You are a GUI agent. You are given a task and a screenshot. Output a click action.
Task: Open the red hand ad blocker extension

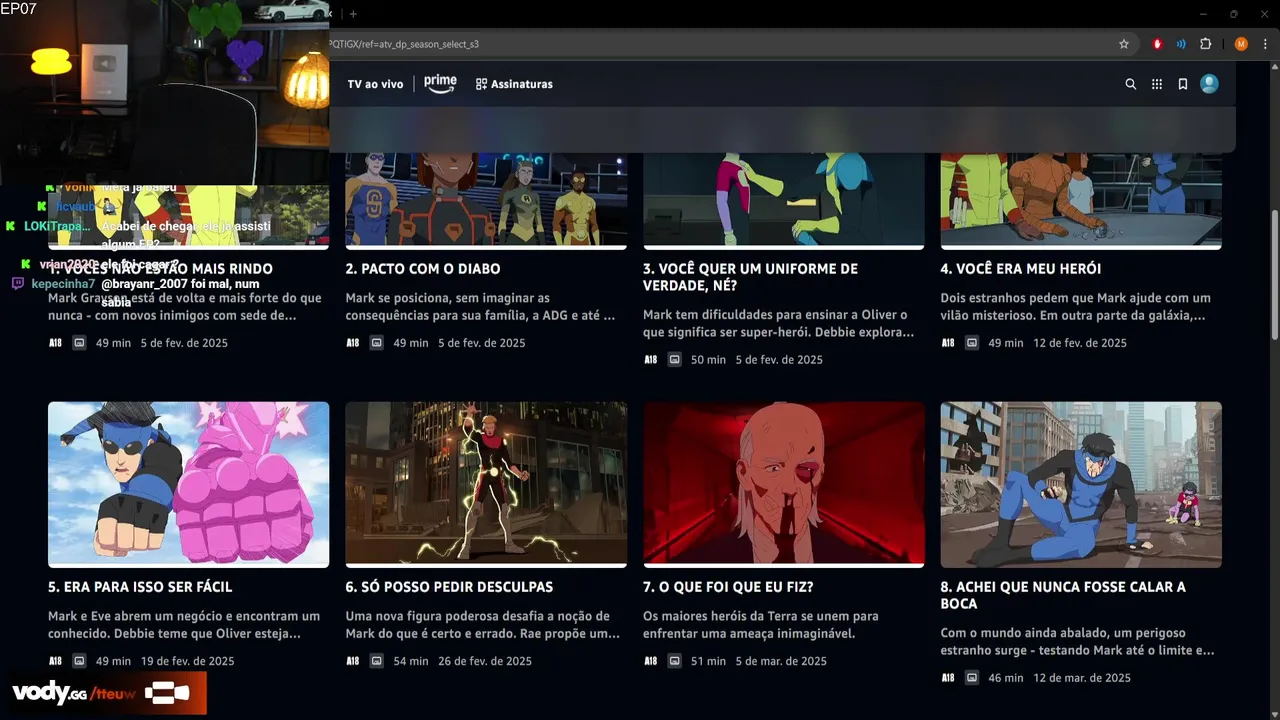pos(1157,44)
